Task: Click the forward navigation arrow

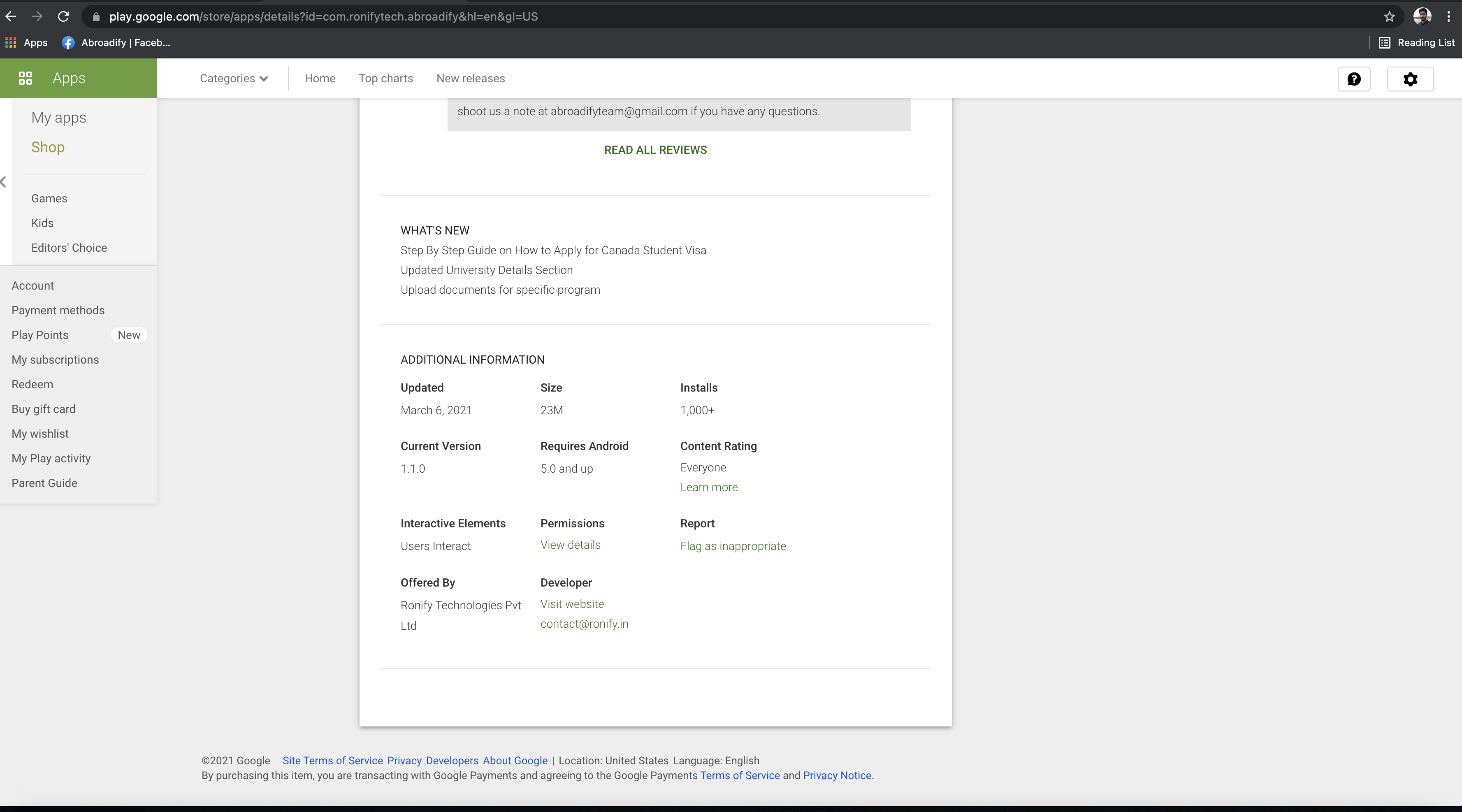Action: pyautogui.click(x=37, y=16)
